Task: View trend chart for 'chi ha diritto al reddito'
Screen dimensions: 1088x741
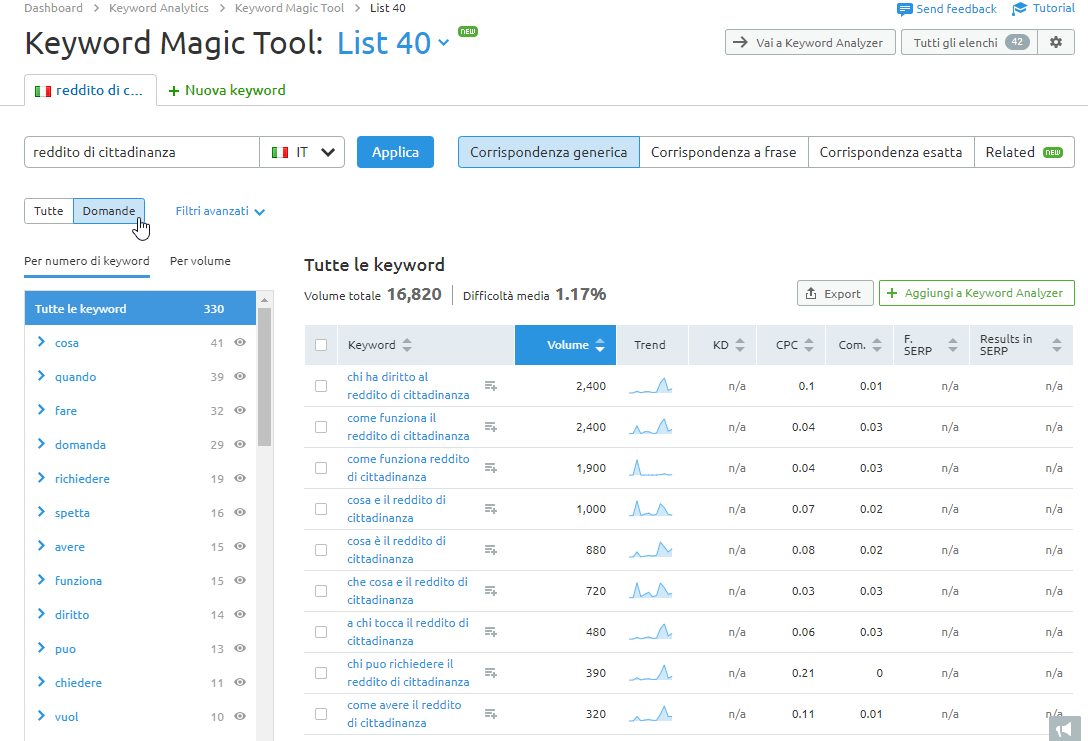Action: 650,386
